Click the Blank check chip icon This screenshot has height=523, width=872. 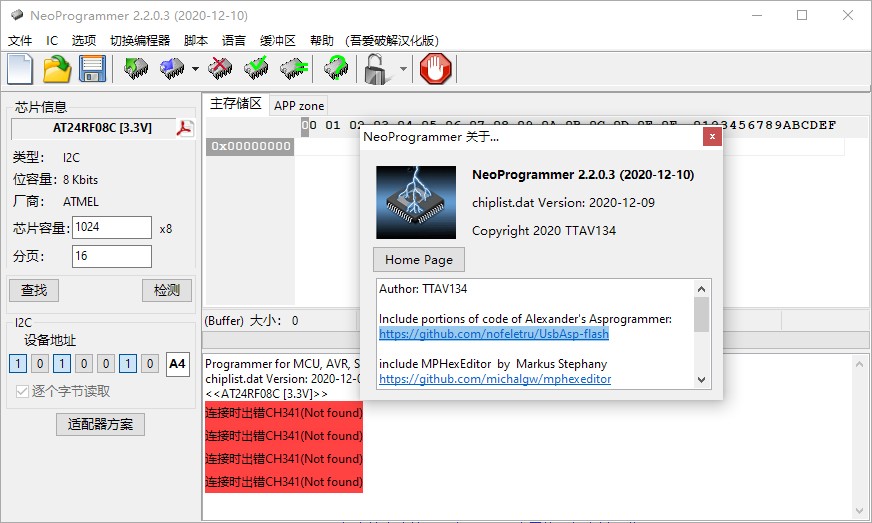[294, 68]
